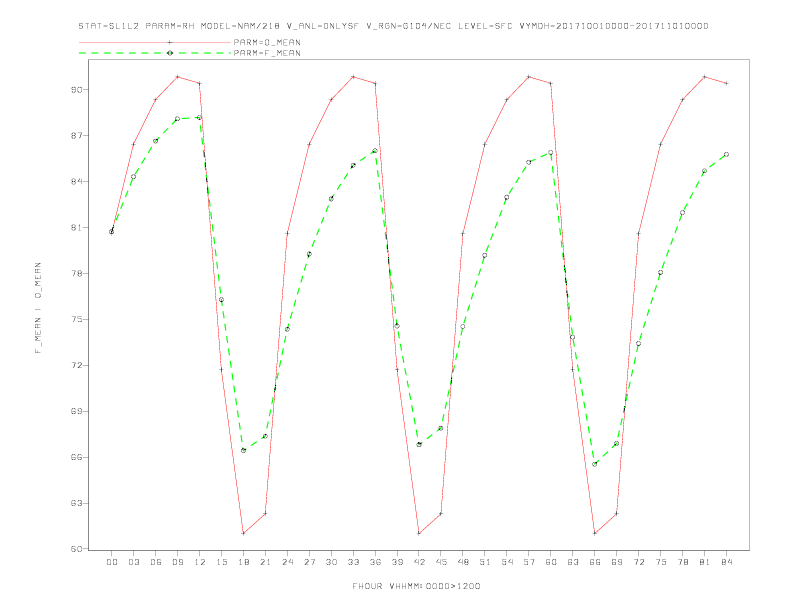Click x-axis tick label 06
This screenshot has width=792, height=612.
tap(156, 562)
